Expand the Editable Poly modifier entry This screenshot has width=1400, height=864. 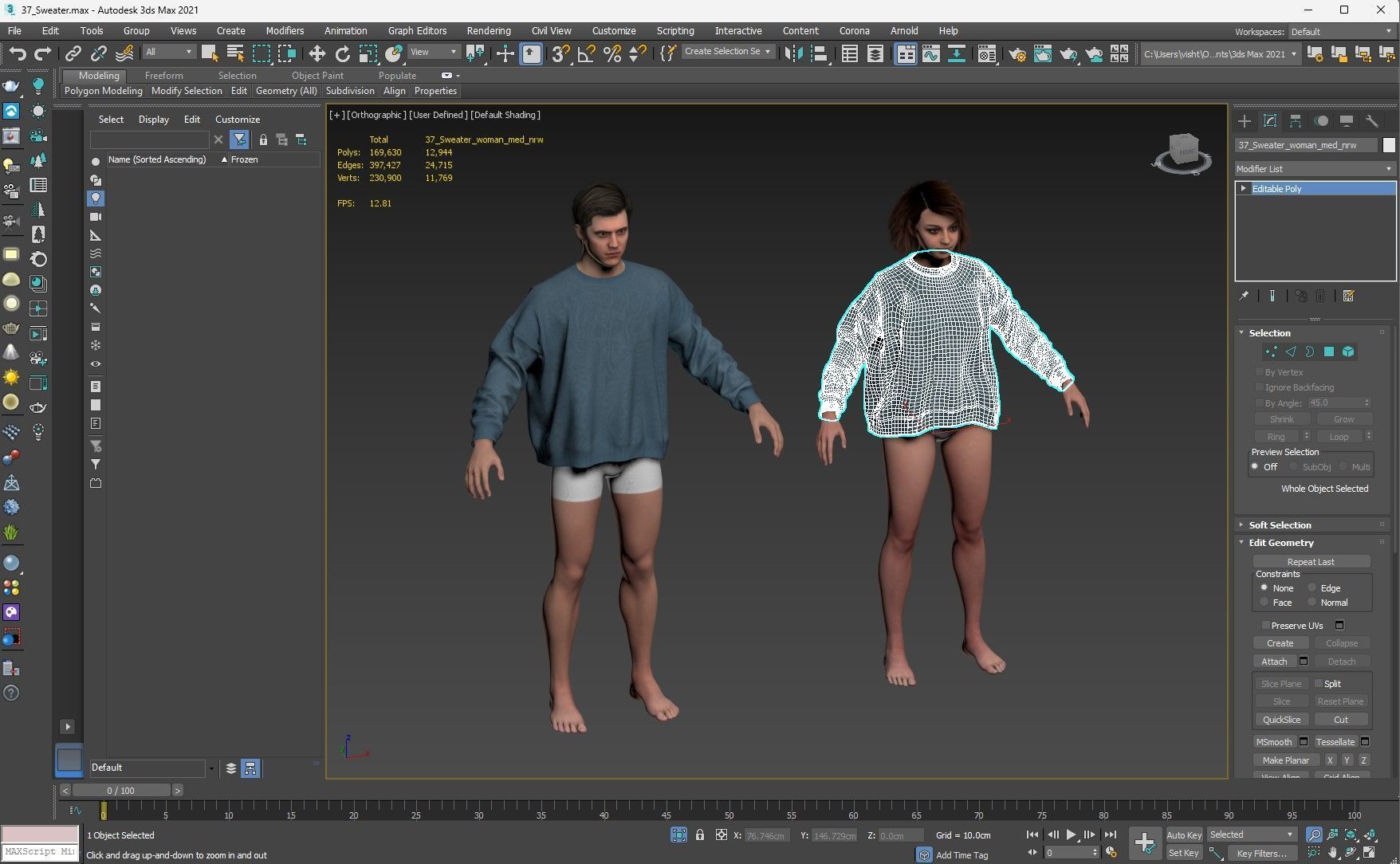(1243, 189)
